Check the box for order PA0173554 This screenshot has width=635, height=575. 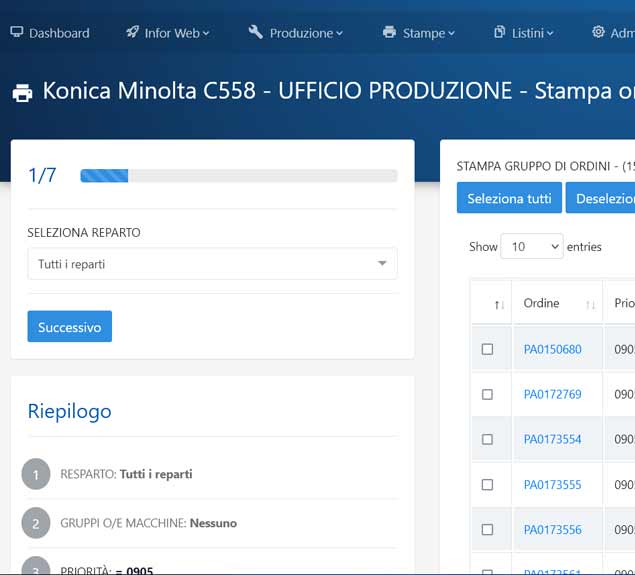(x=487, y=439)
